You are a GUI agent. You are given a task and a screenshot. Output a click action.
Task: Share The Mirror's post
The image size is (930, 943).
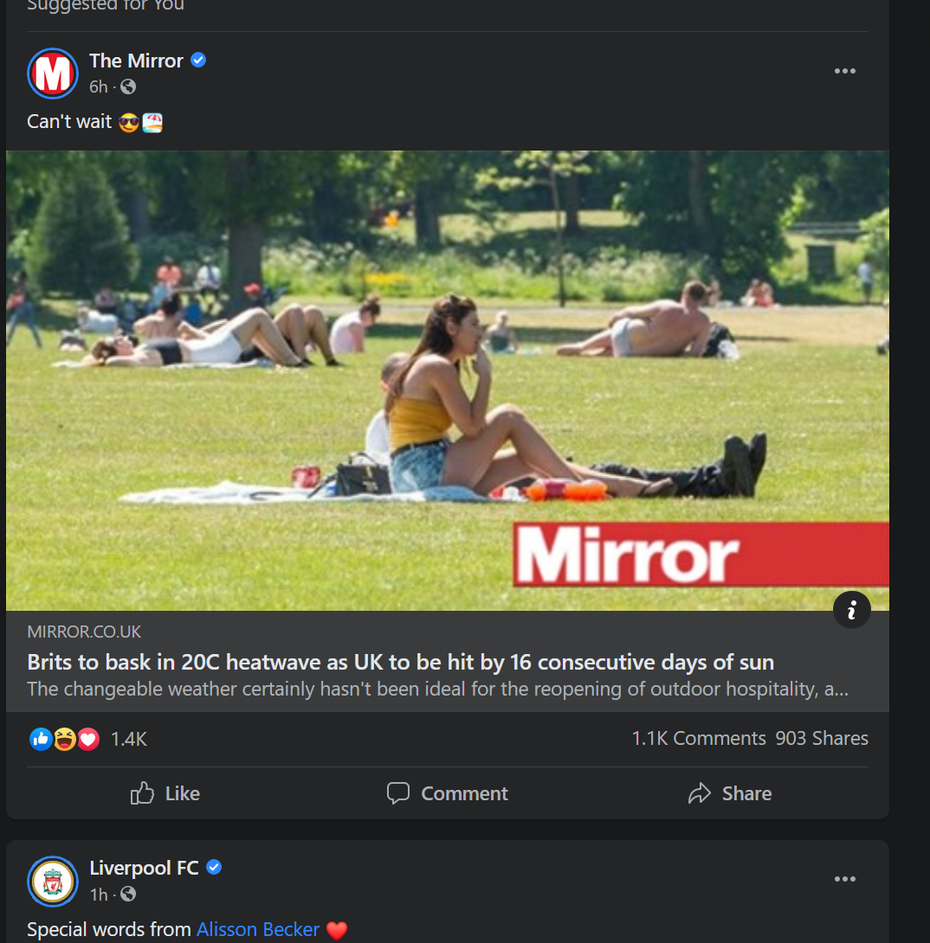pos(730,793)
